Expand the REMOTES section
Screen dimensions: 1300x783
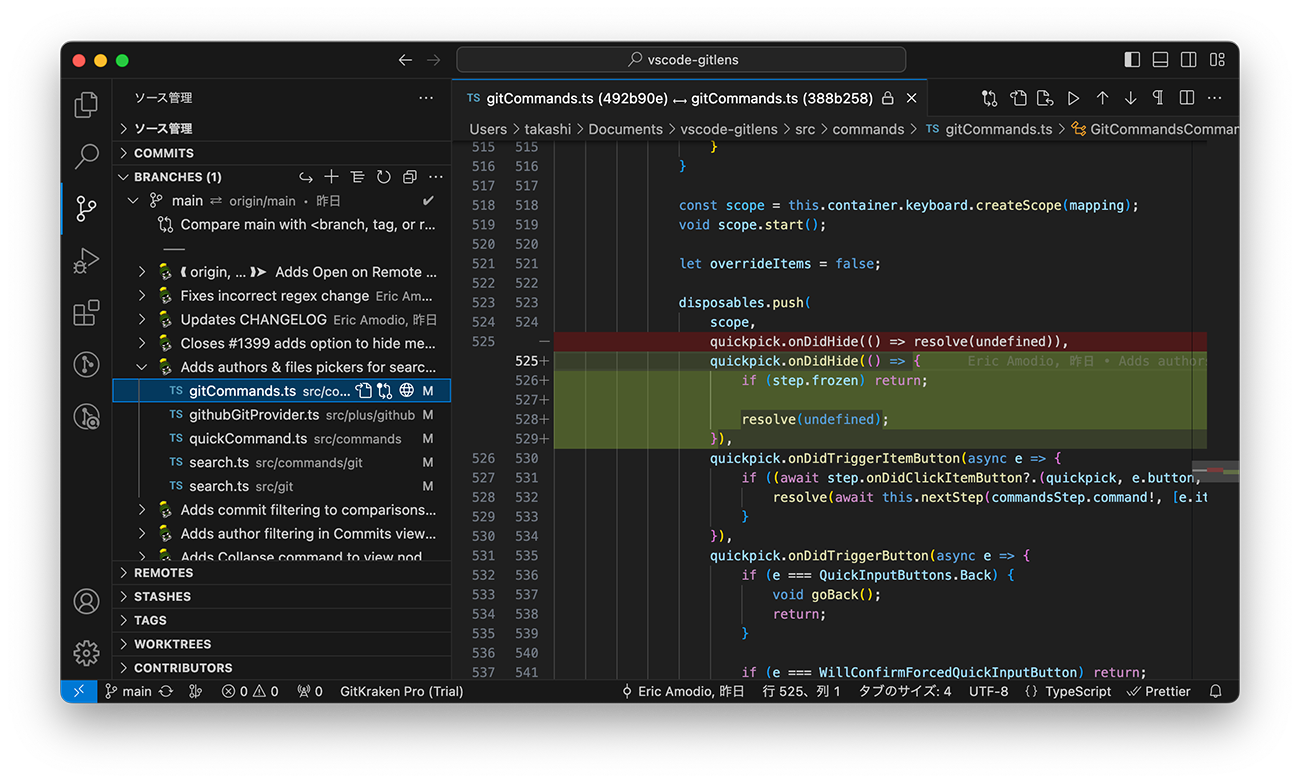tap(165, 572)
